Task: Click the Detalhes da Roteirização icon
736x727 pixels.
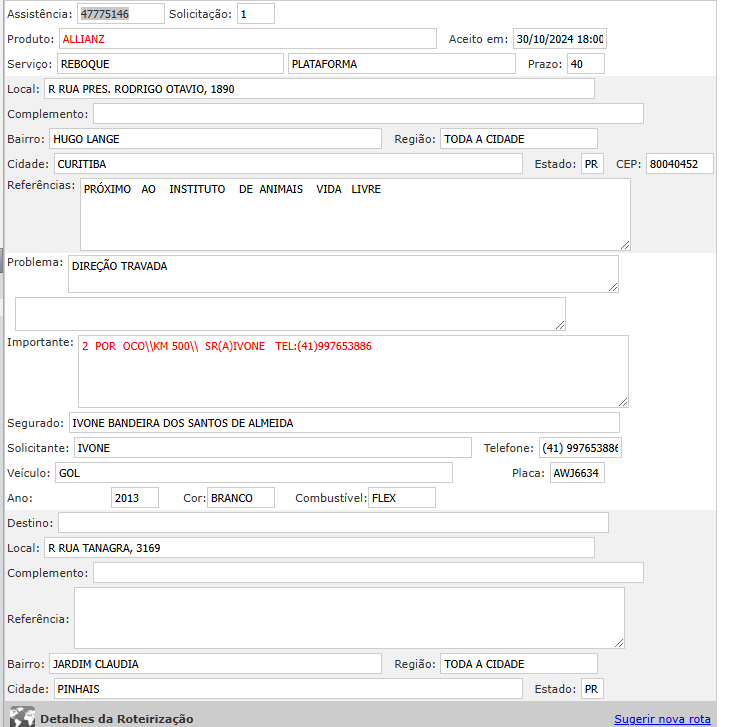Action: click(22, 717)
